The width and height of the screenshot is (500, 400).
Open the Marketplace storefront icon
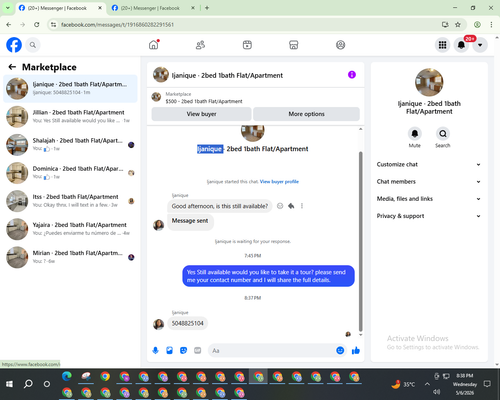click(x=294, y=45)
